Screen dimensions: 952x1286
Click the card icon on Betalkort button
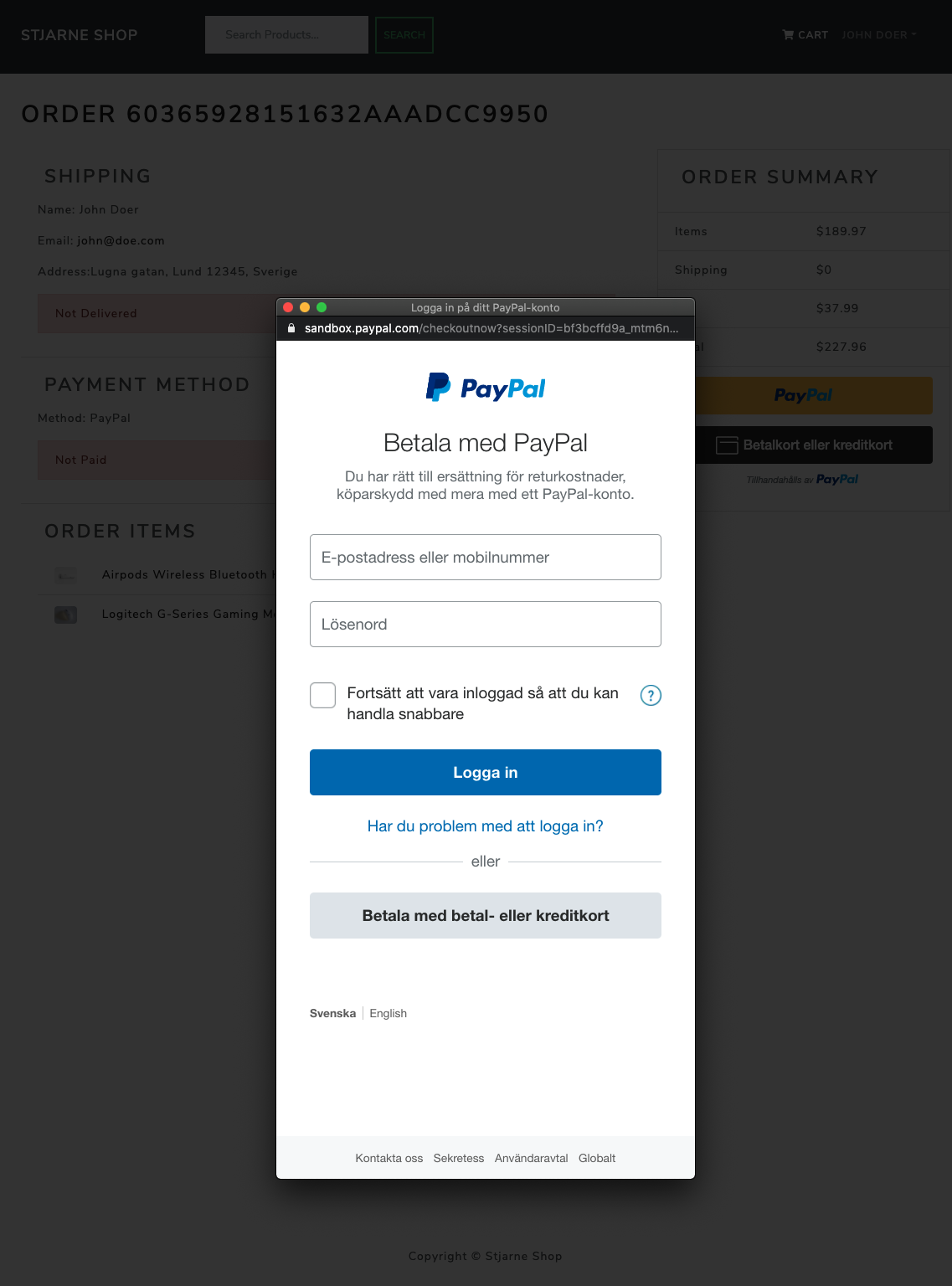coord(727,445)
